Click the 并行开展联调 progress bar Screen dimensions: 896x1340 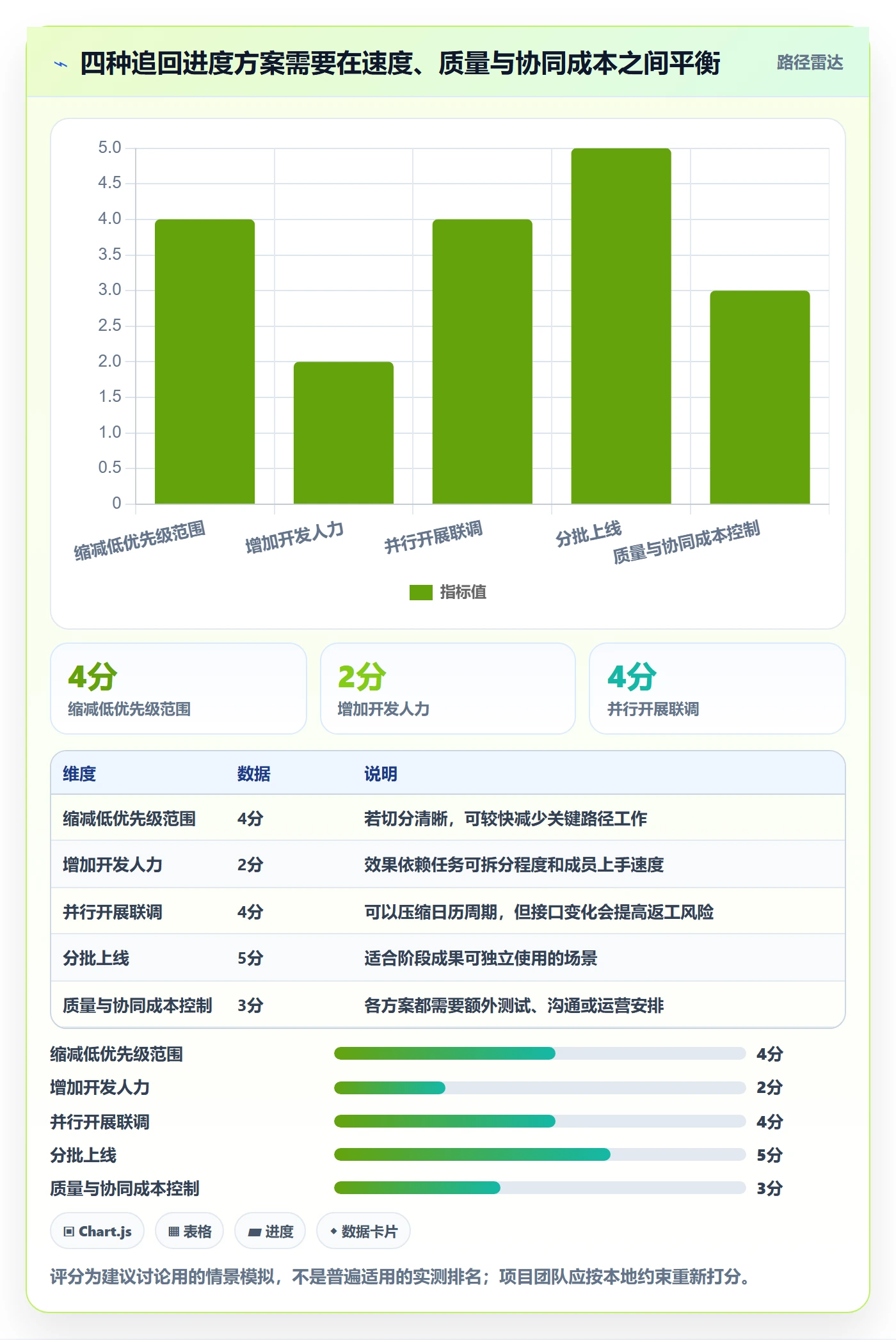click(x=540, y=1121)
